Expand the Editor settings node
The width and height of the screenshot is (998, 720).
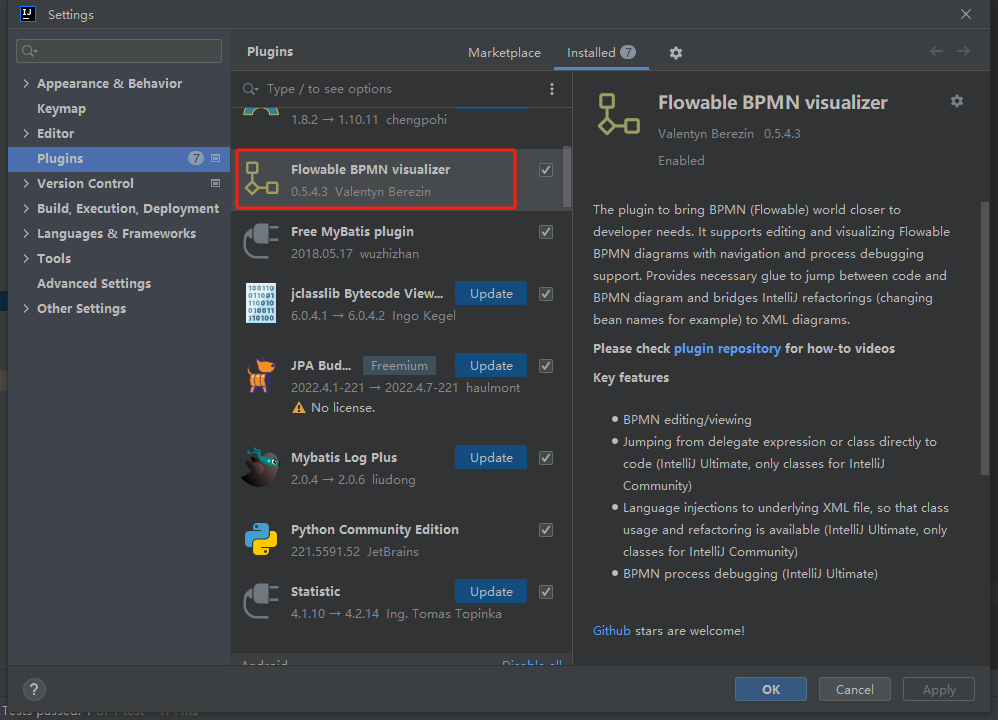click(x=26, y=133)
